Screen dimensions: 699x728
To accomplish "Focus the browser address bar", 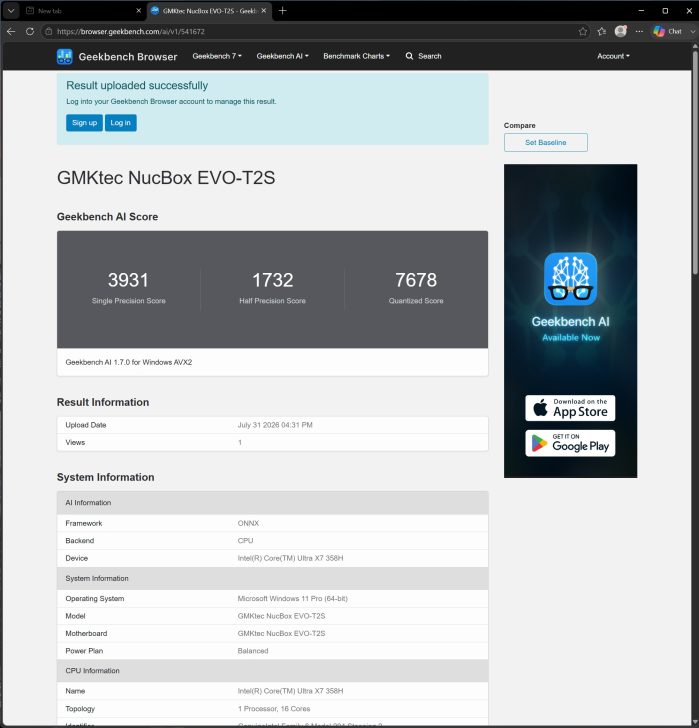I will pyautogui.click(x=311, y=32).
